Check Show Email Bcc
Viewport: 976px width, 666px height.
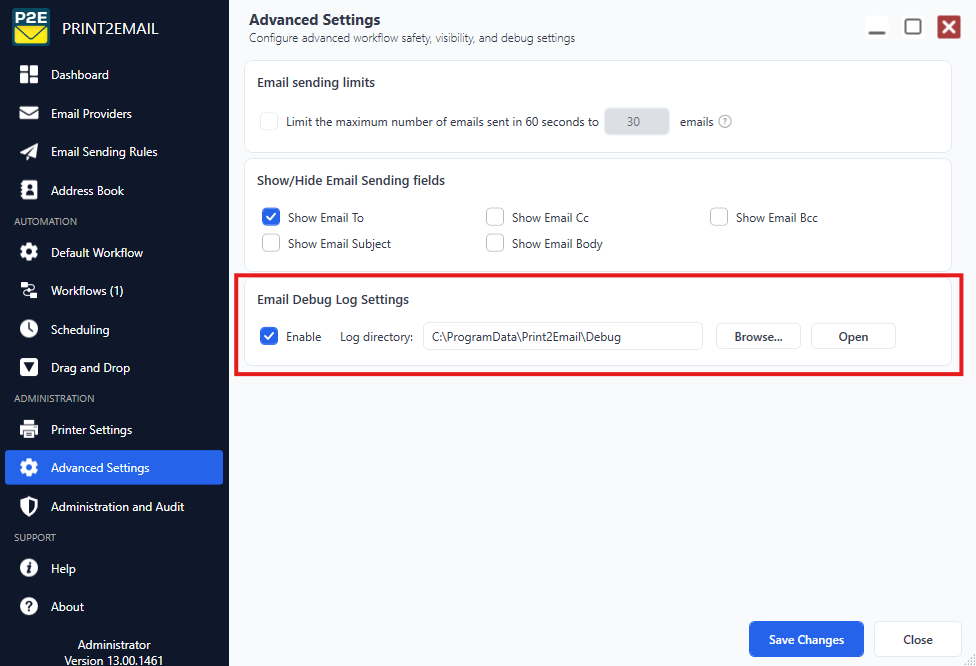(719, 217)
